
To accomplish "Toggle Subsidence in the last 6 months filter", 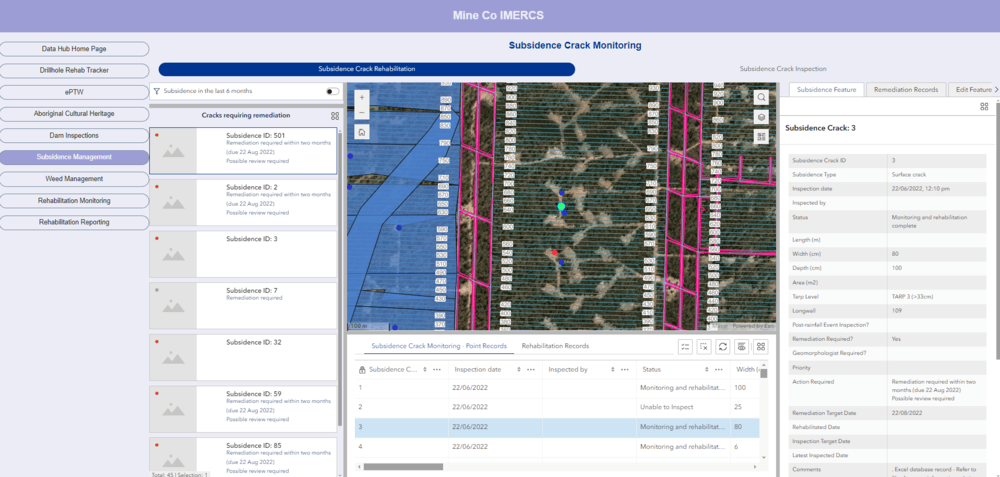I will coord(332,91).
